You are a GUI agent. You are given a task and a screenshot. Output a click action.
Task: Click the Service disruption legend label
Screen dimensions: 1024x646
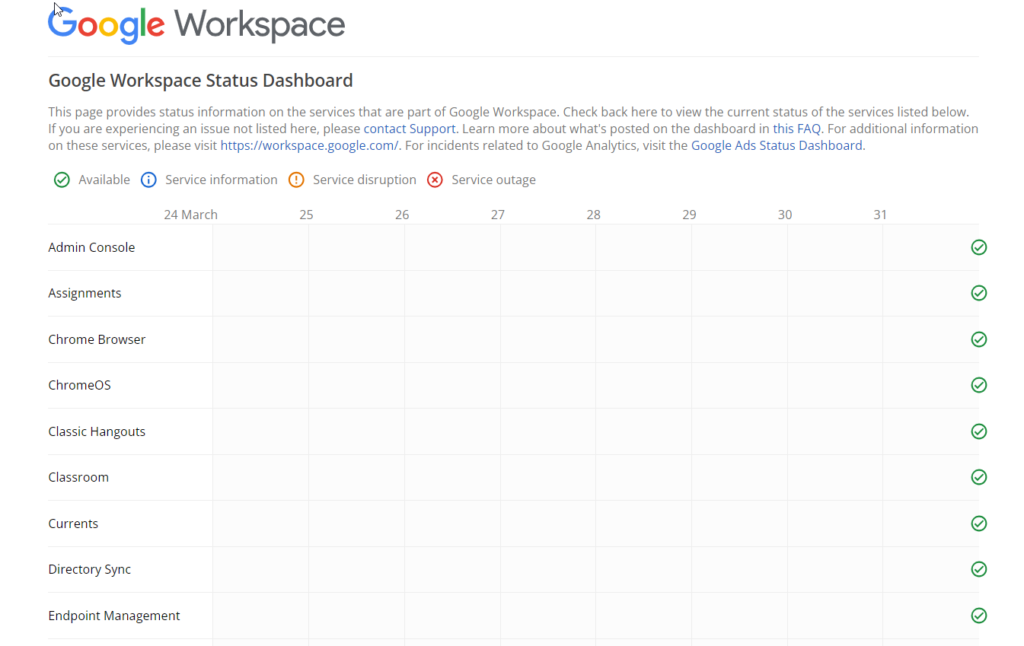pos(364,180)
